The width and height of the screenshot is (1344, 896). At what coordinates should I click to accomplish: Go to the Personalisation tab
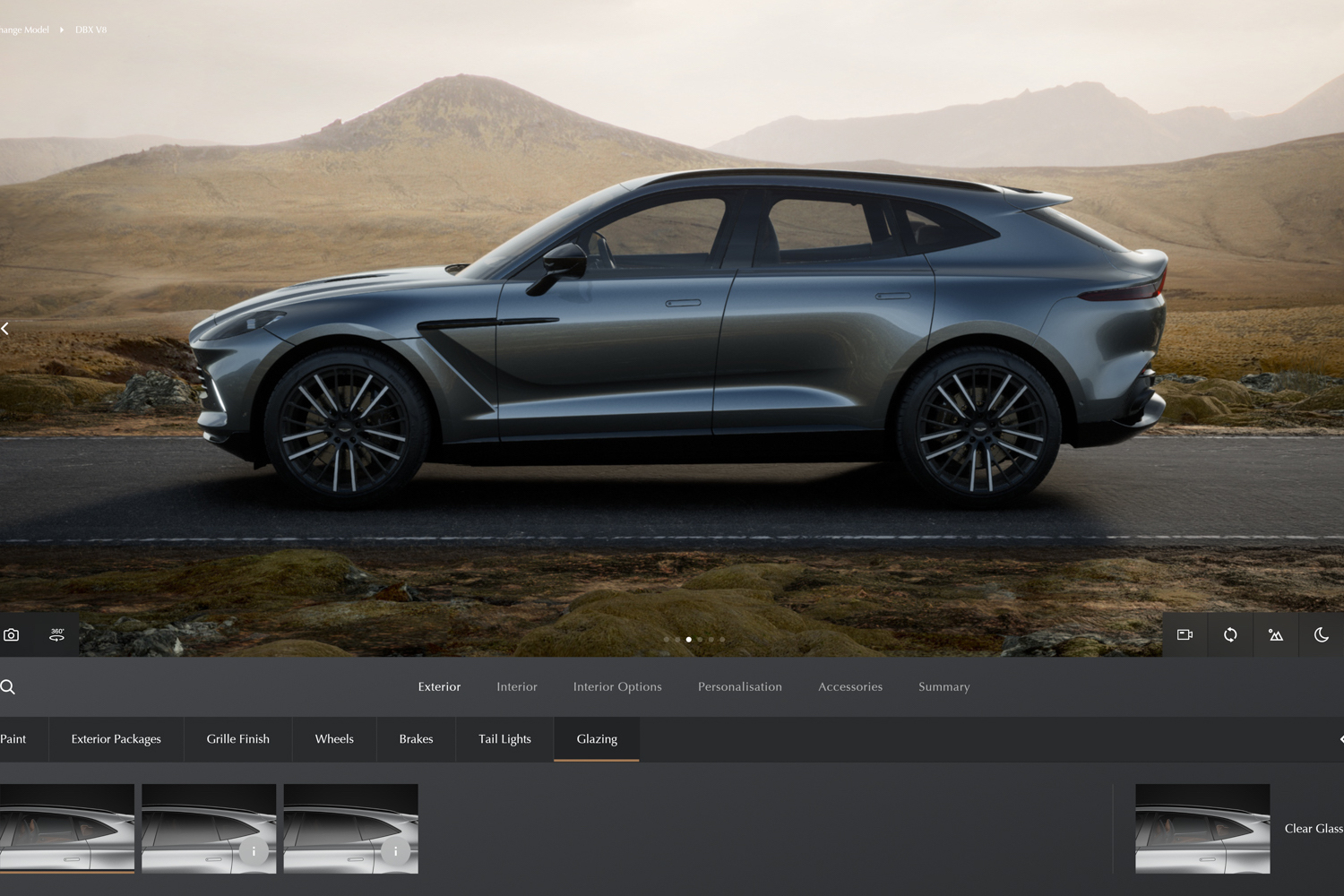740,686
